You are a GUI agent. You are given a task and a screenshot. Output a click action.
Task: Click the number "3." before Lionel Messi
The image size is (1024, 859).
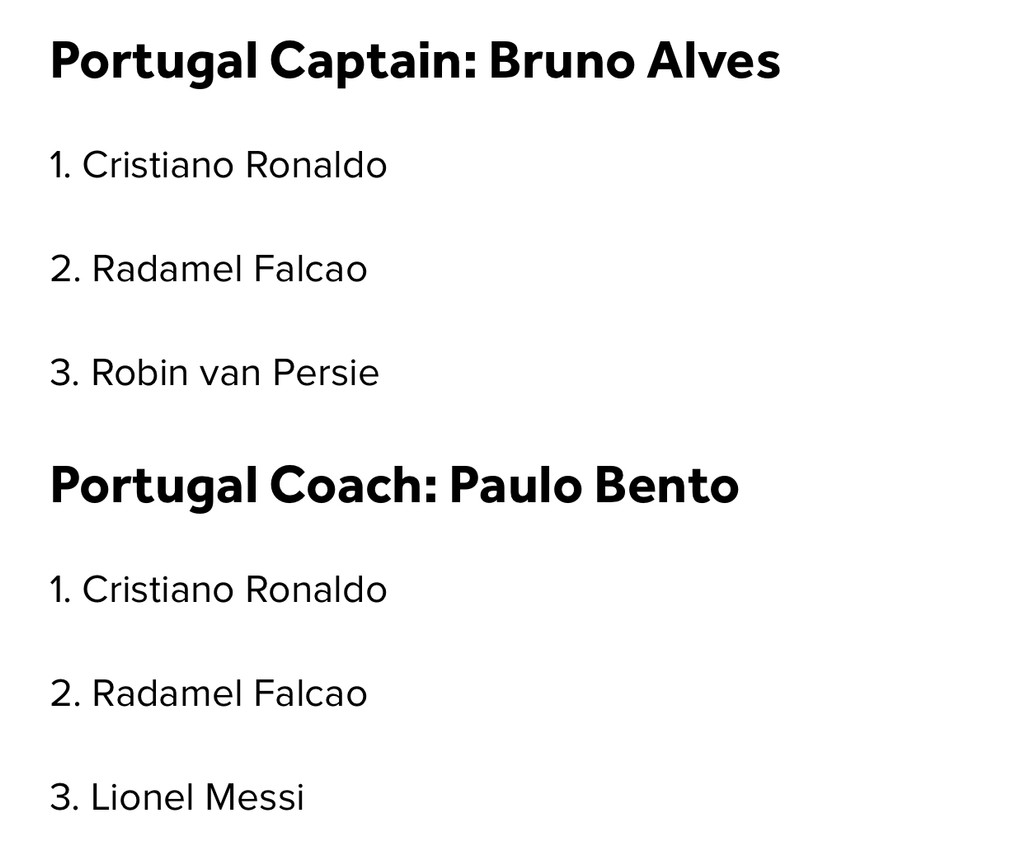pos(64,797)
